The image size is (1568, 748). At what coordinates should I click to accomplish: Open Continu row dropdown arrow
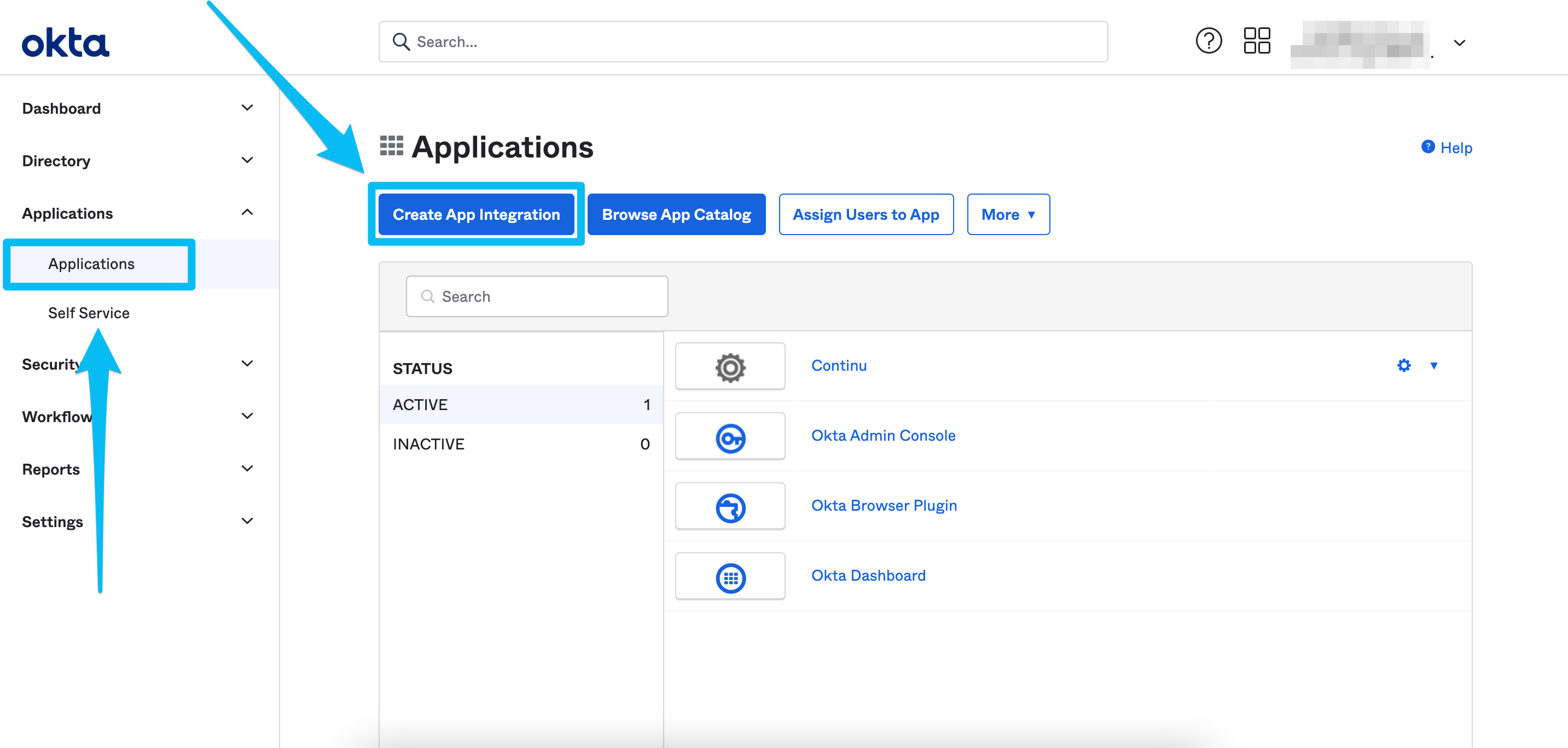click(x=1433, y=365)
